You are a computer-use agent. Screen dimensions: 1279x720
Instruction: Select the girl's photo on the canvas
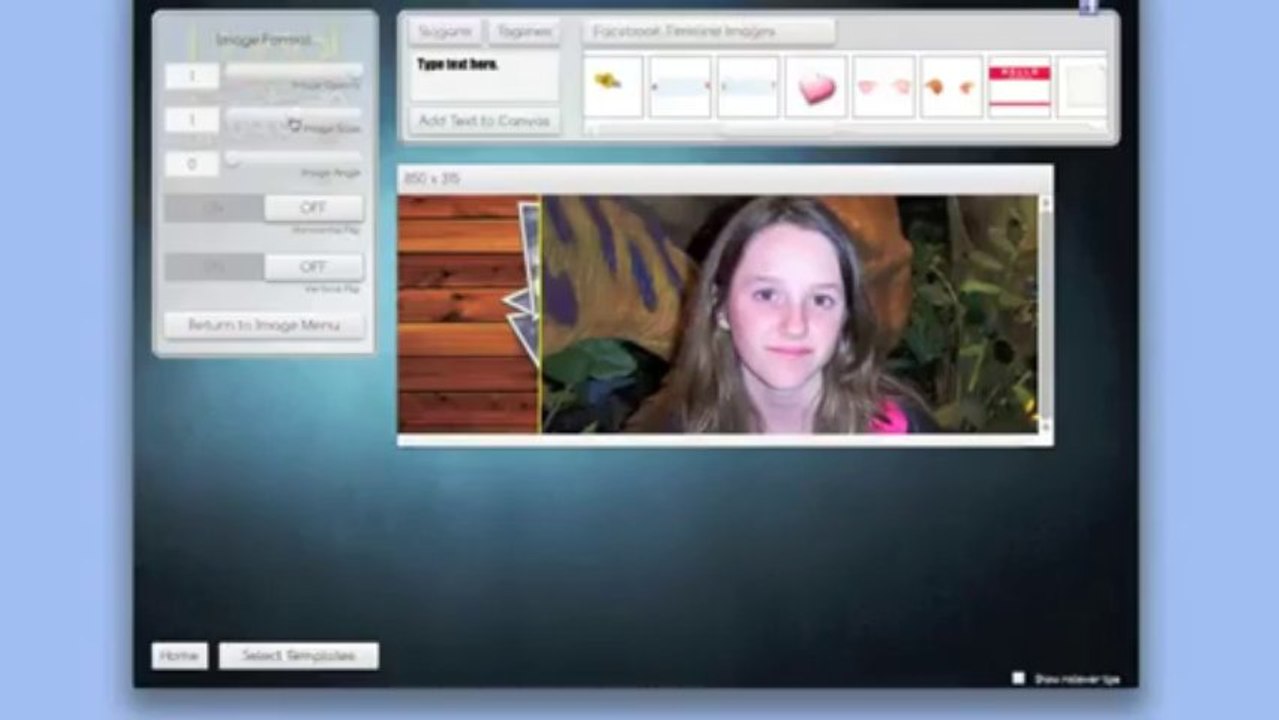click(x=789, y=314)
